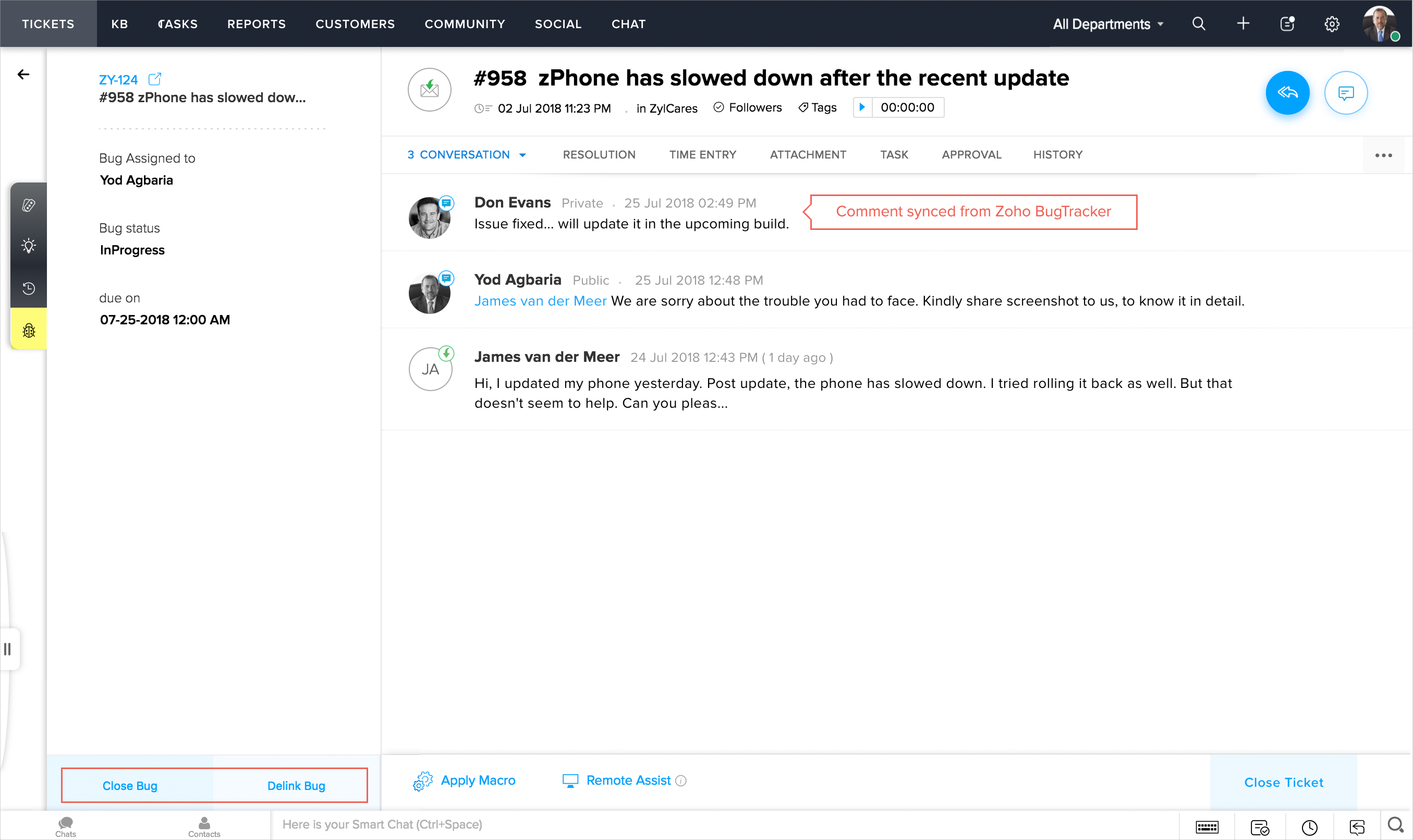Click the add comment icon button
Screen dimensions: 1413x840
tap(1345, 92)
